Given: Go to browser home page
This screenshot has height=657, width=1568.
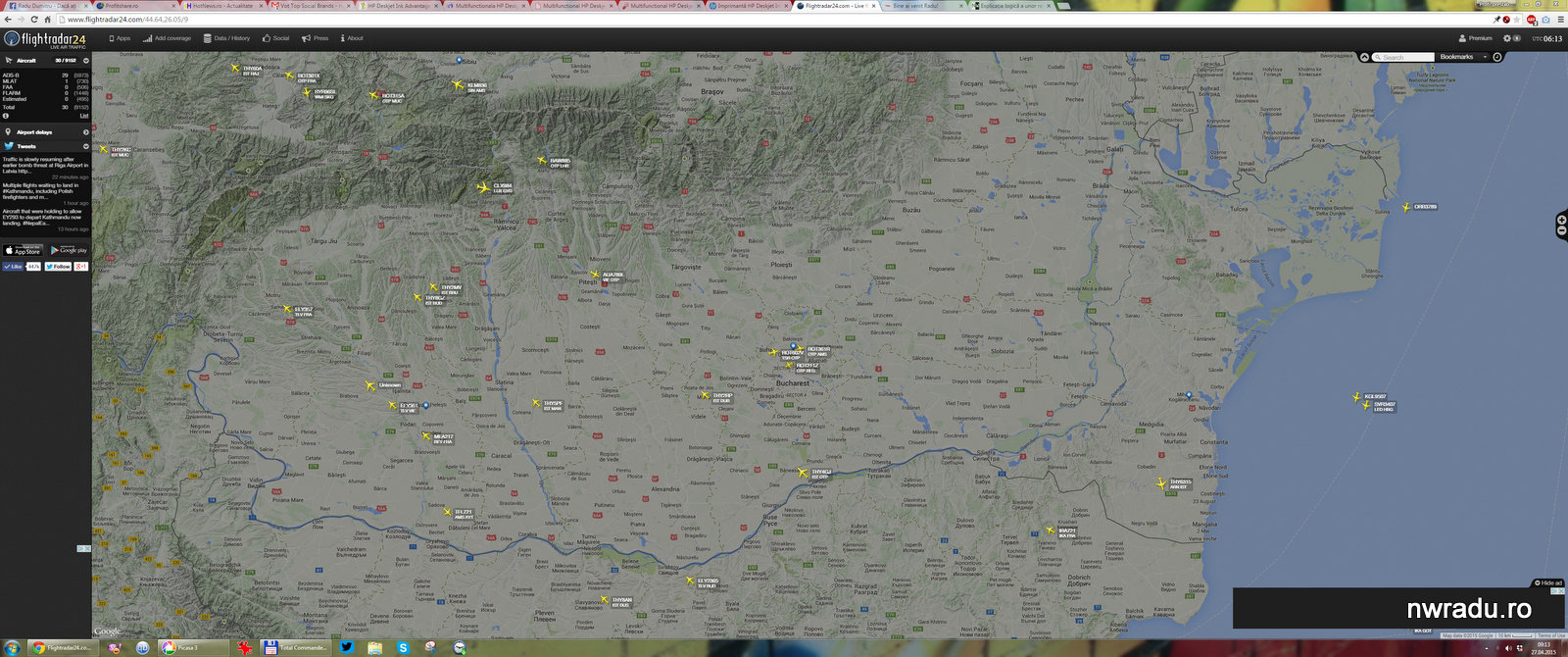Looking at the screenshot, I should pos(49,20).
